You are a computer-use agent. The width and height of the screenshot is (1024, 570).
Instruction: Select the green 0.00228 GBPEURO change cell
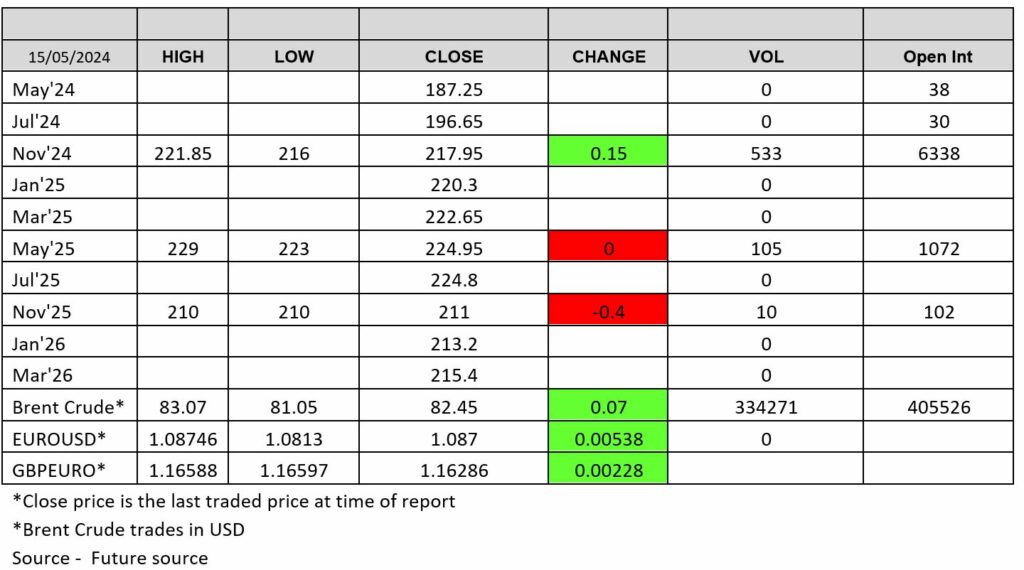(x=609, y=469)
